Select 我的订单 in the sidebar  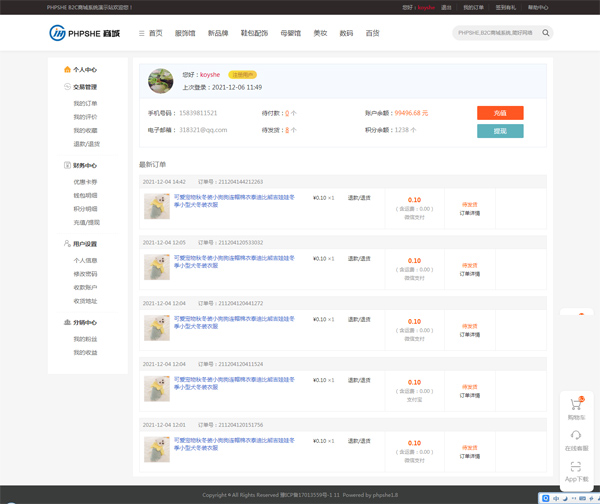point(85,103)
